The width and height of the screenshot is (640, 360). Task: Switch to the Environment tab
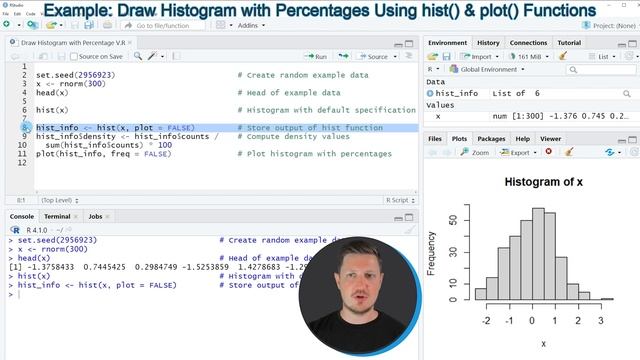point(447,42)
